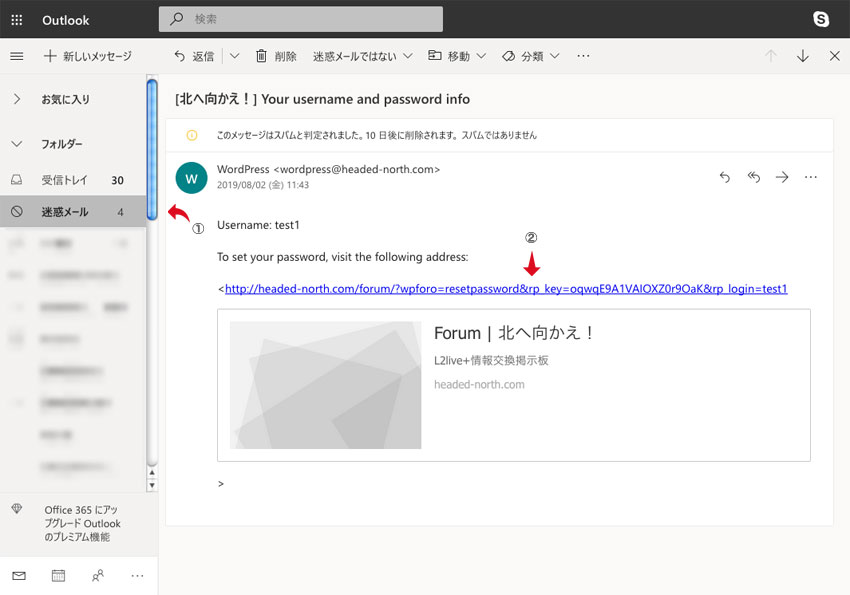Select the 受信トレイ inbox folder
Image resolution: width=850 pixels, height=595 pixels.
(x=65, y=180)
